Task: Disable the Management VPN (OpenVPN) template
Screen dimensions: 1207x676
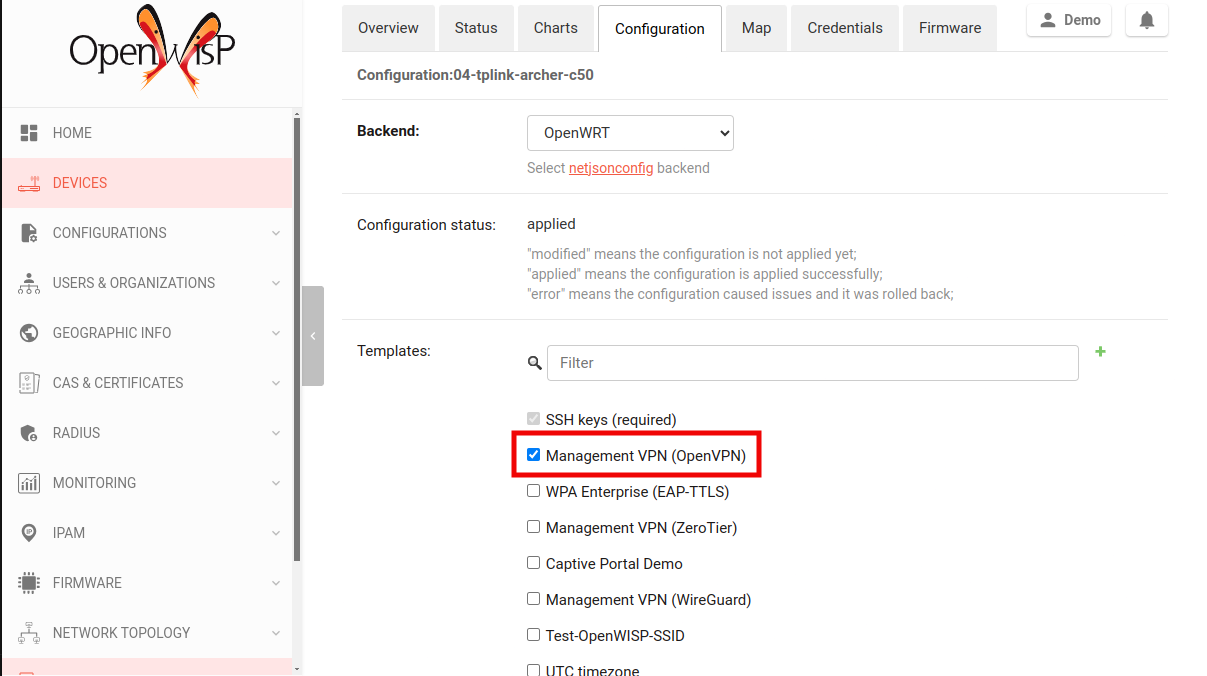Action: click(x=533, y=454)
